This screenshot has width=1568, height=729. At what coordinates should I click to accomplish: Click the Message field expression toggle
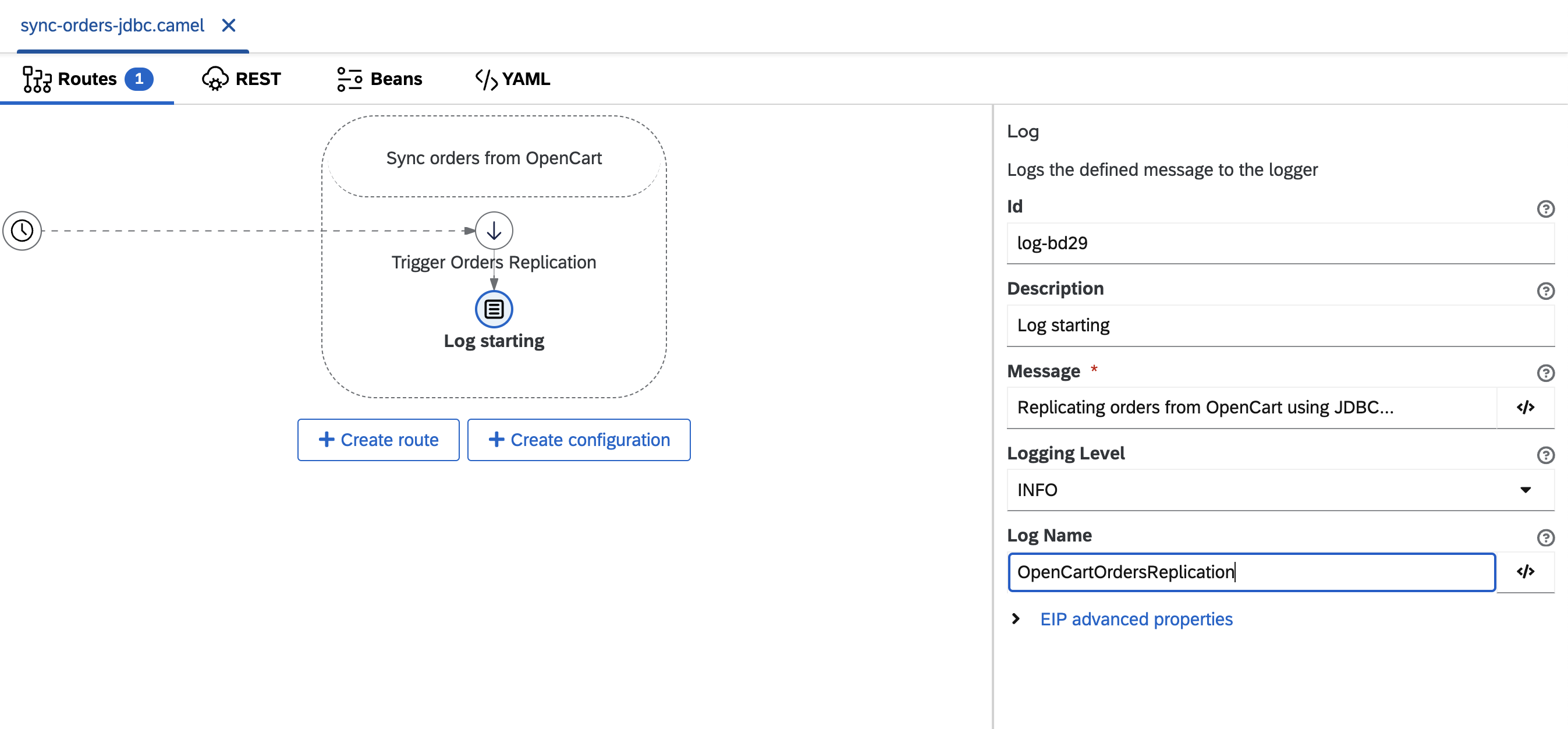(1526, 407)
